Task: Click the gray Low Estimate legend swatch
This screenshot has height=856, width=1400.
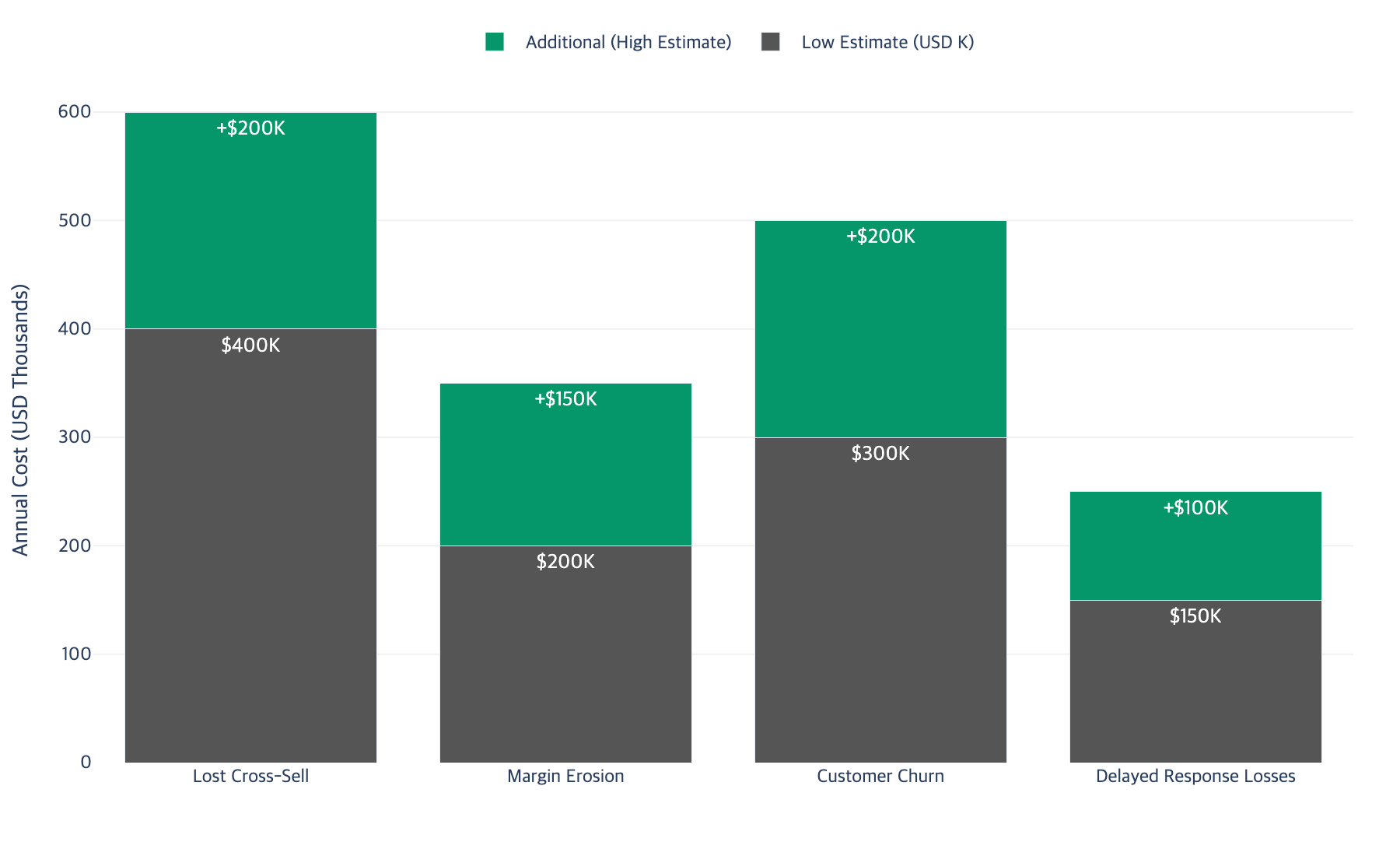Action: (771, 42)
